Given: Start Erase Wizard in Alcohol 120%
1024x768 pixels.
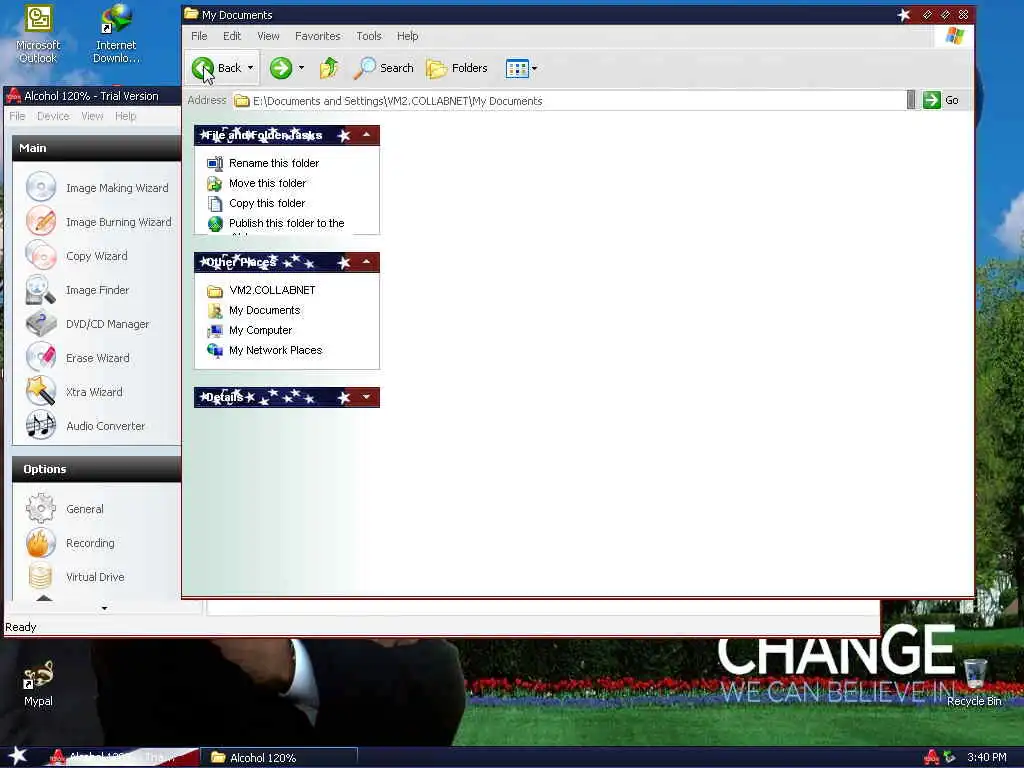Looking at the screenshot, I should tap(78, 357).
